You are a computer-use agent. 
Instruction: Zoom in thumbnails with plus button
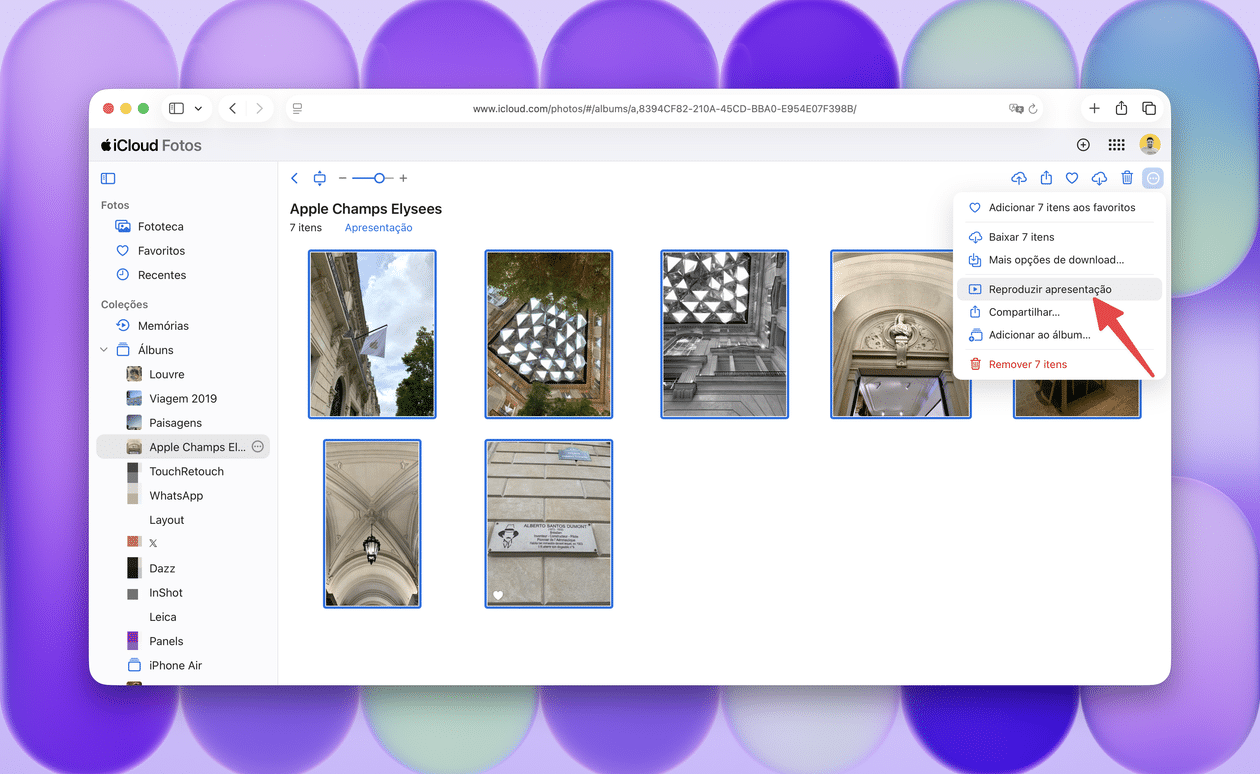[403, 178]
